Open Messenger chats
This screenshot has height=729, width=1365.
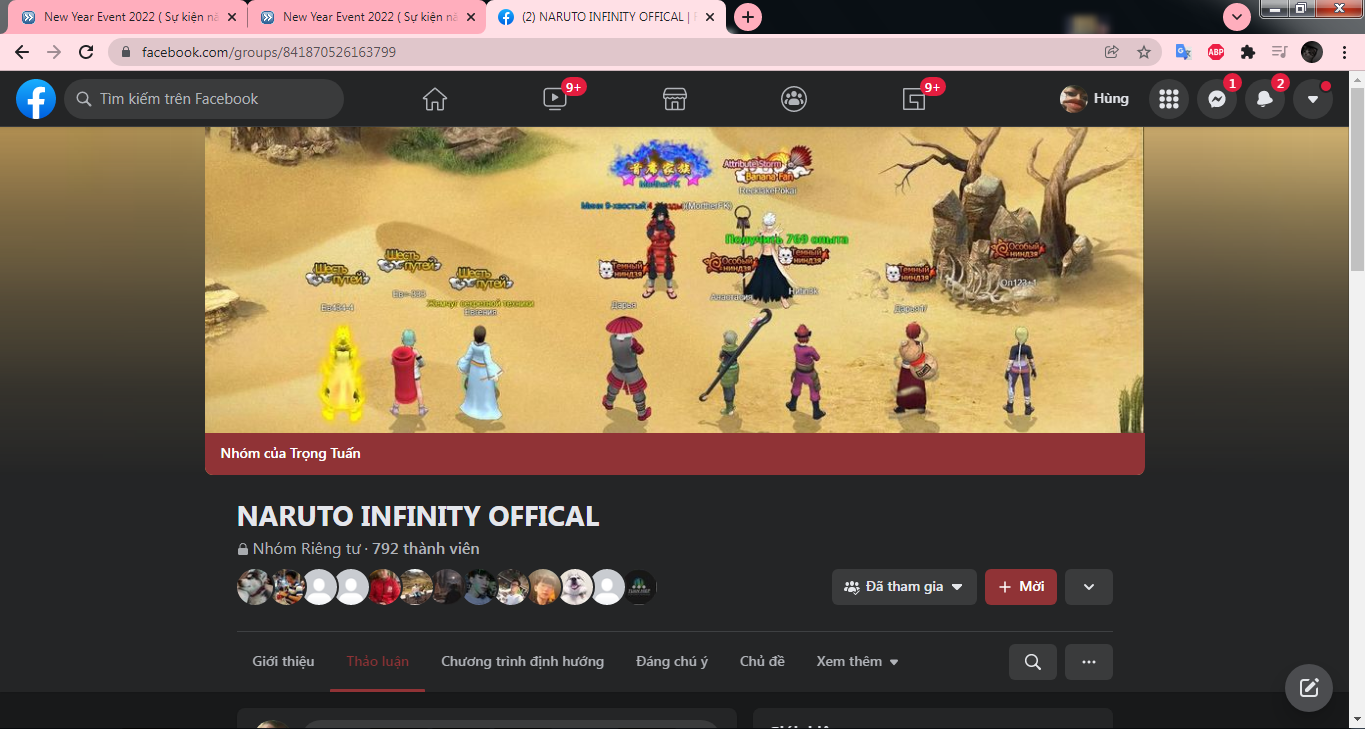click(1217, 99)
